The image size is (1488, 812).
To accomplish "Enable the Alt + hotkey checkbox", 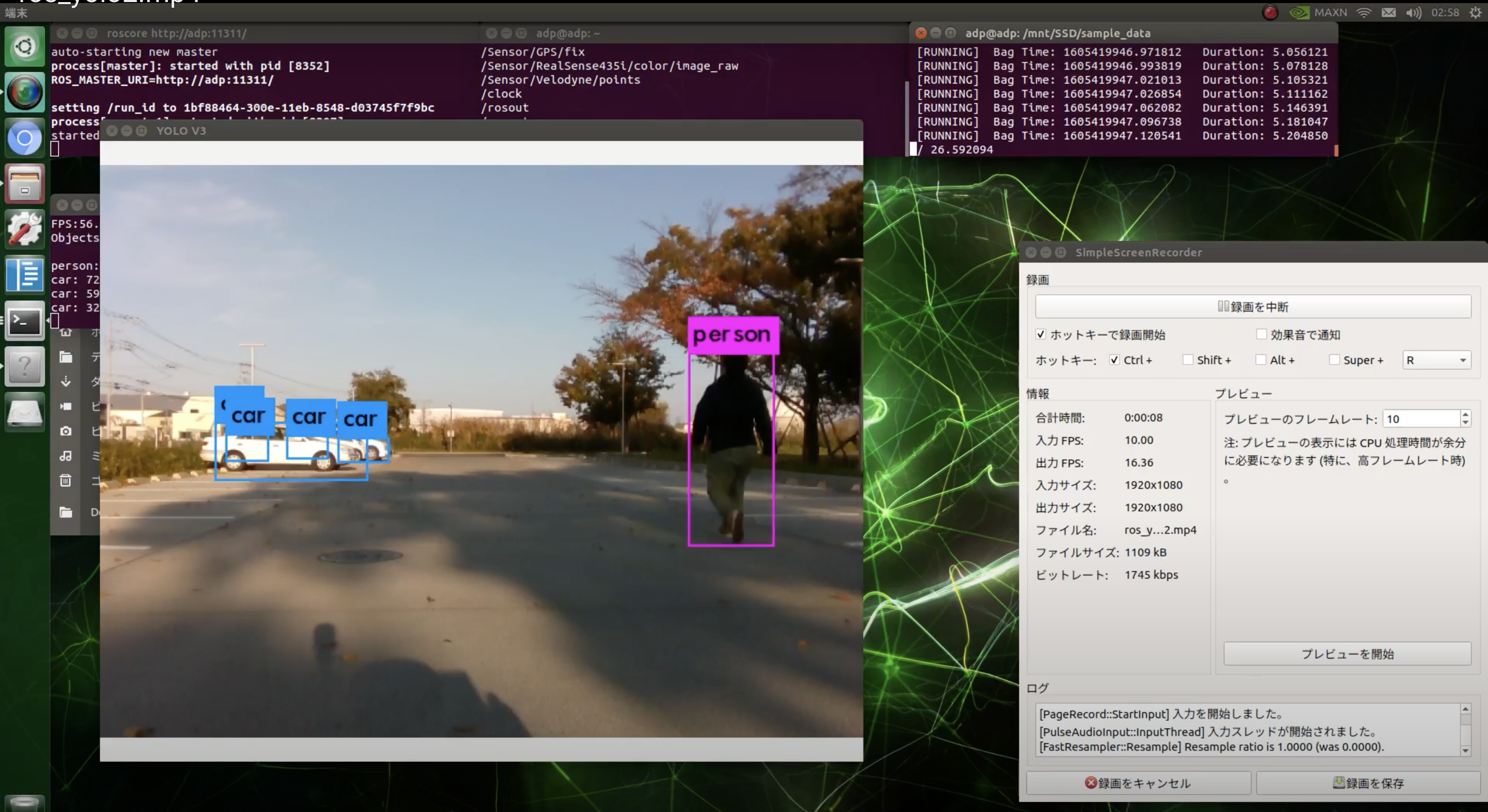I will [1261, 360].
